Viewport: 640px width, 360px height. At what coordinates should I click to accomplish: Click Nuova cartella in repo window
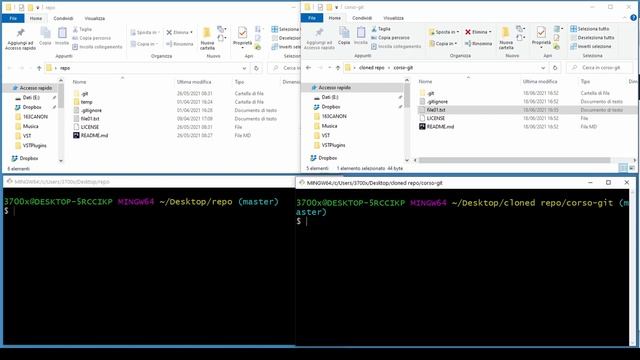click(x=207, y=39)
